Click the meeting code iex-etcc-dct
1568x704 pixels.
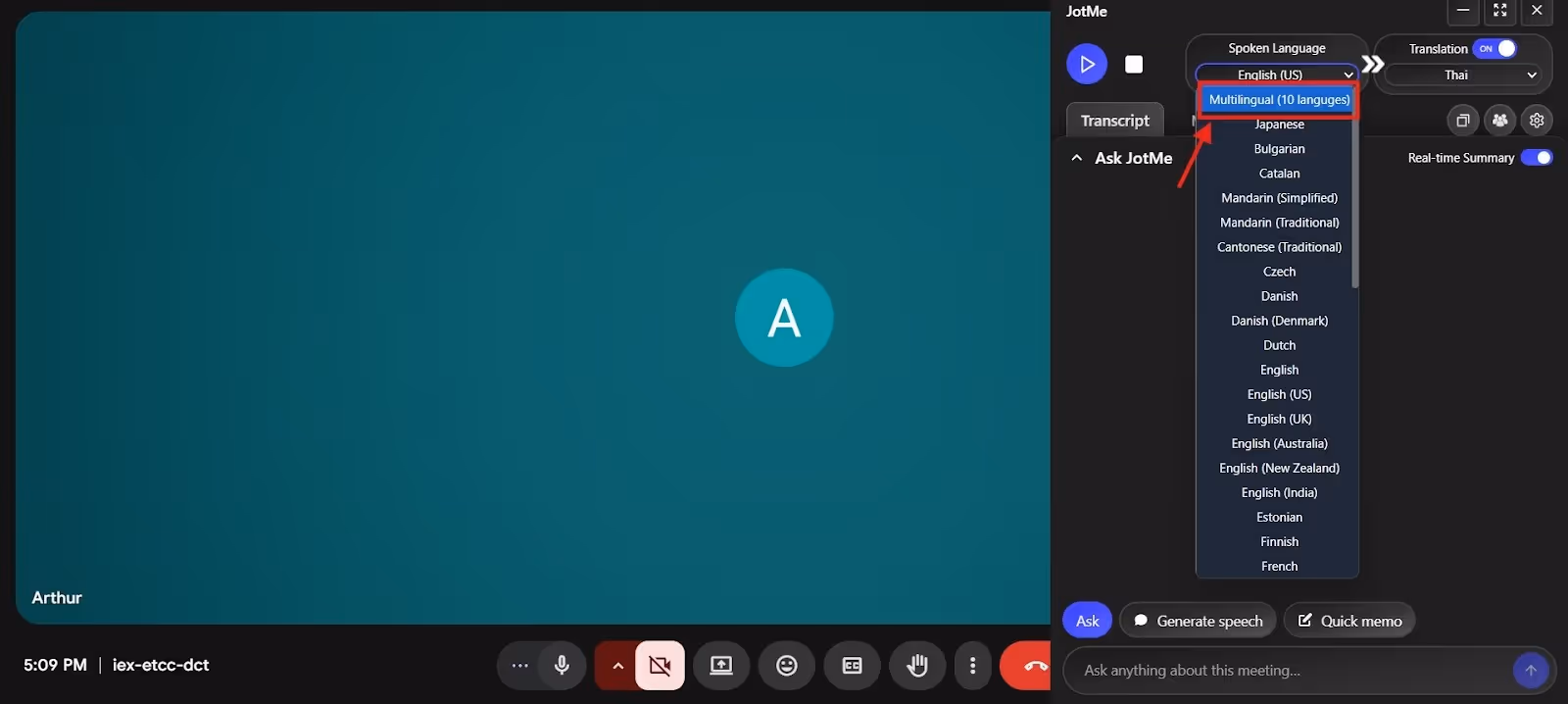point(161,665)
